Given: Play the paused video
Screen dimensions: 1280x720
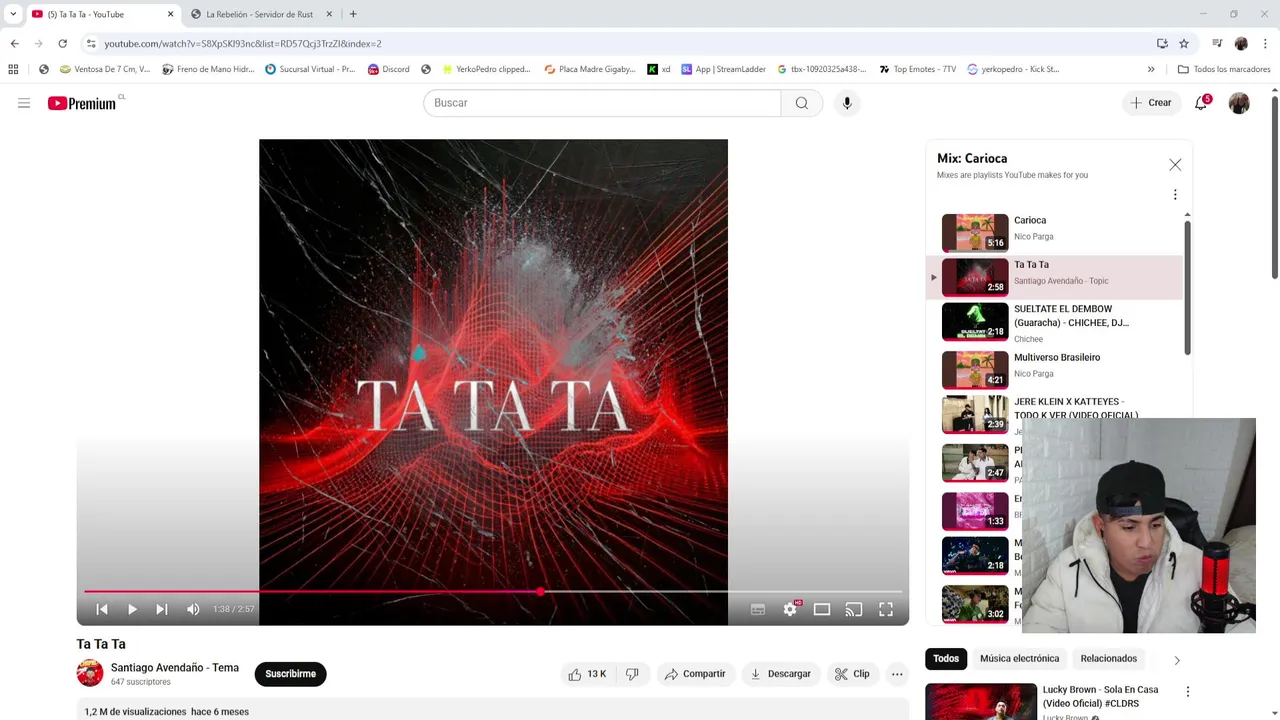Looking at the screenshot, I should click(x=132, y=609).
